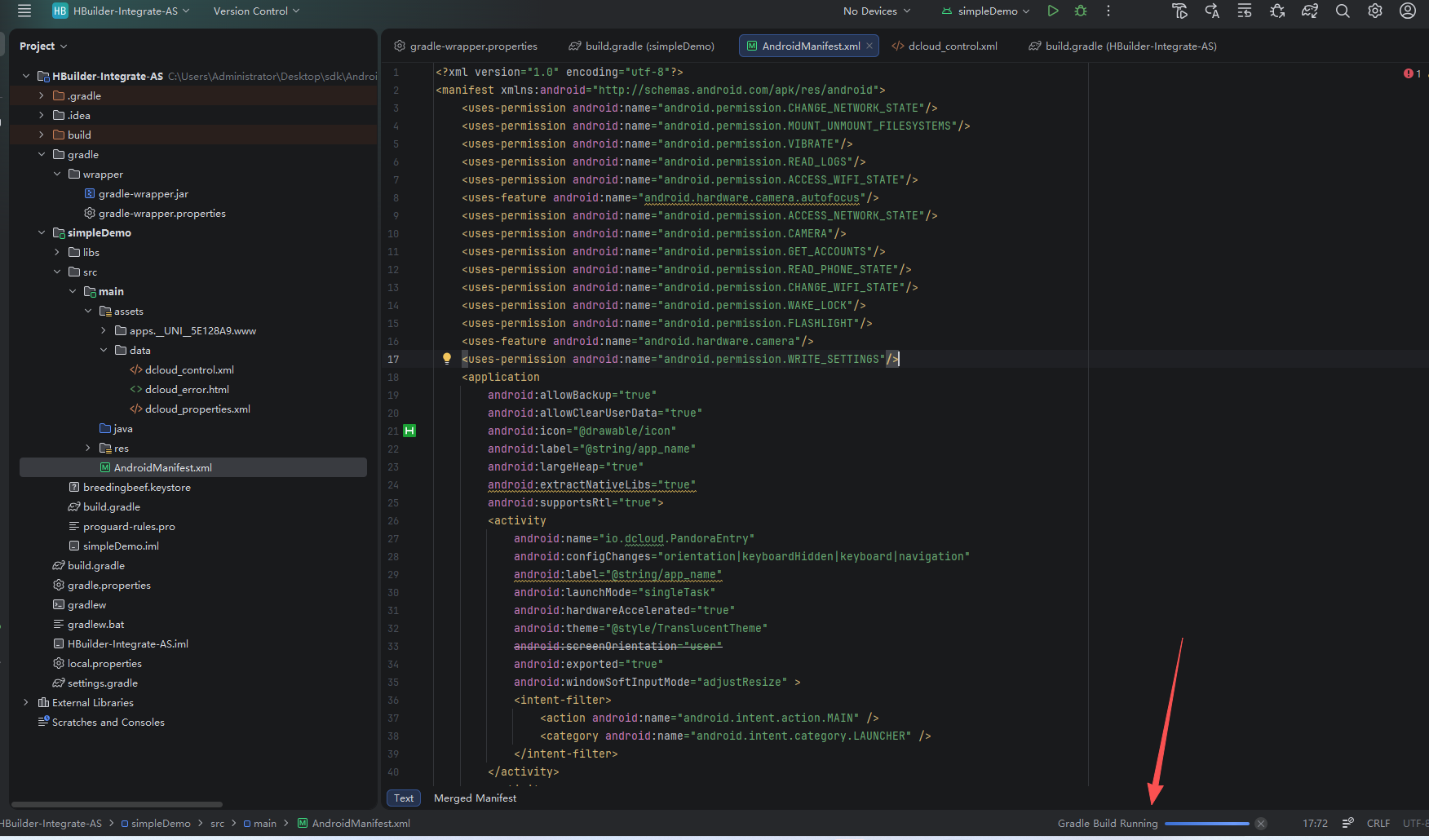Select local.properties file

[97, 663]
